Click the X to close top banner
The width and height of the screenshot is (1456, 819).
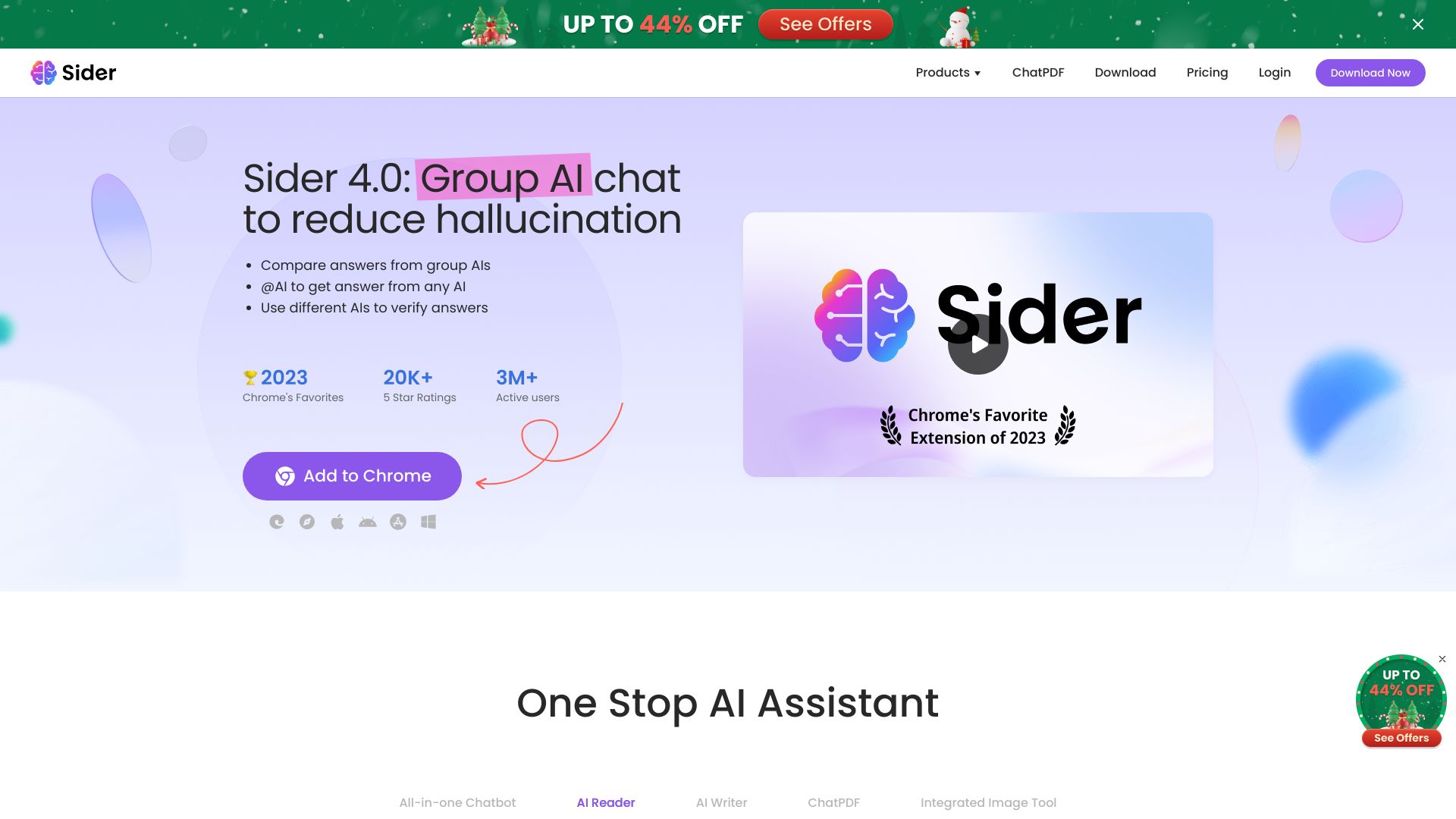[1418, 24]
